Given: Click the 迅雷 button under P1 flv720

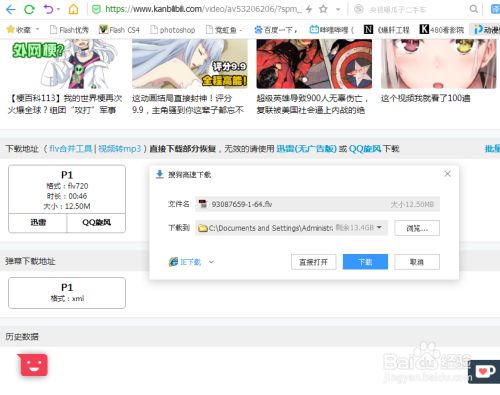Looking at the screenshot, I should click(x=38, y=223).
